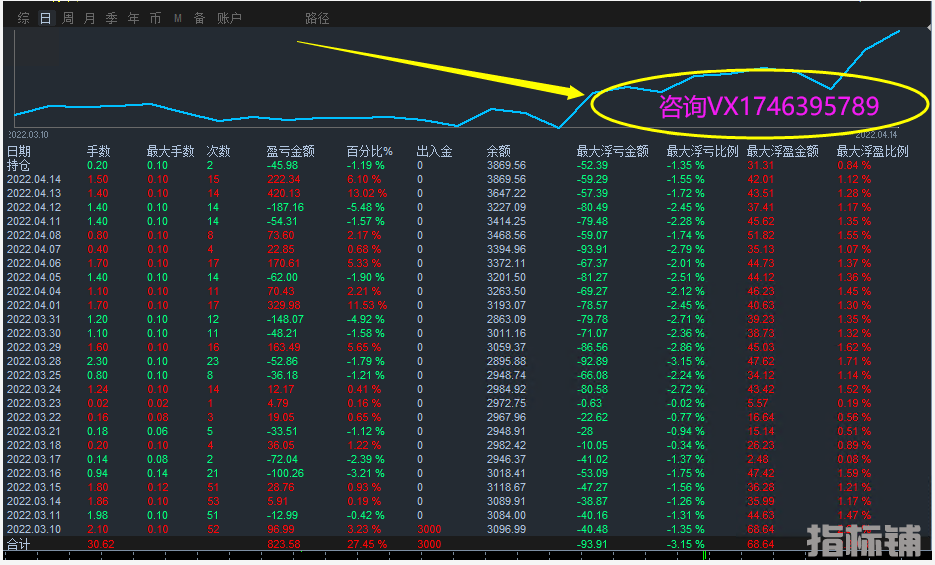Click the 30.62 total lots value
935x565 pixels.
click(100, 544)
